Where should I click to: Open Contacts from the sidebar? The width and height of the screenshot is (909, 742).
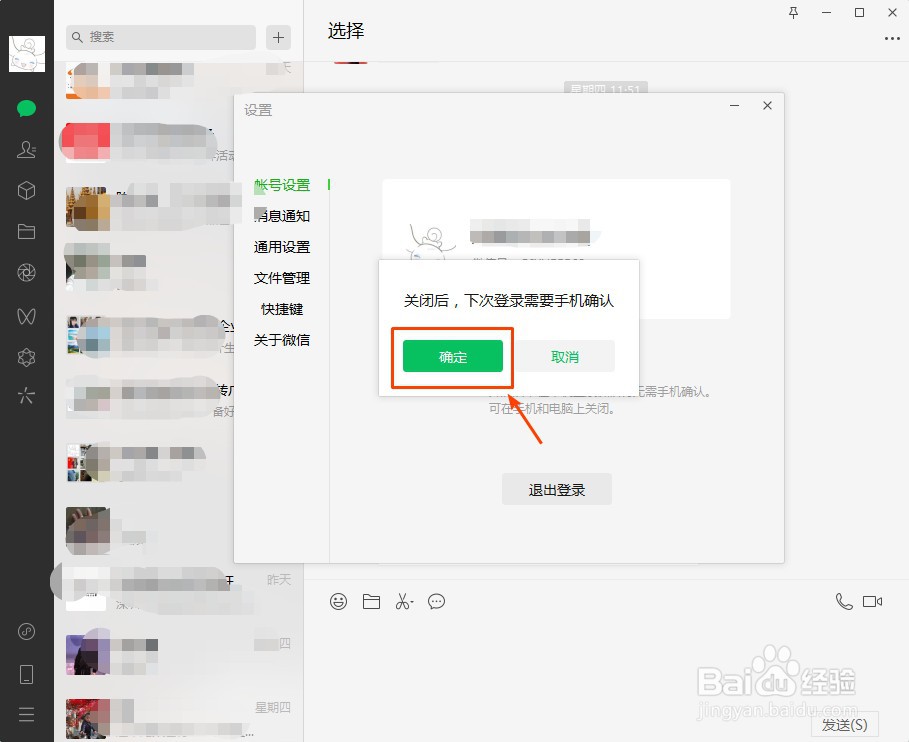click(26, 149)
